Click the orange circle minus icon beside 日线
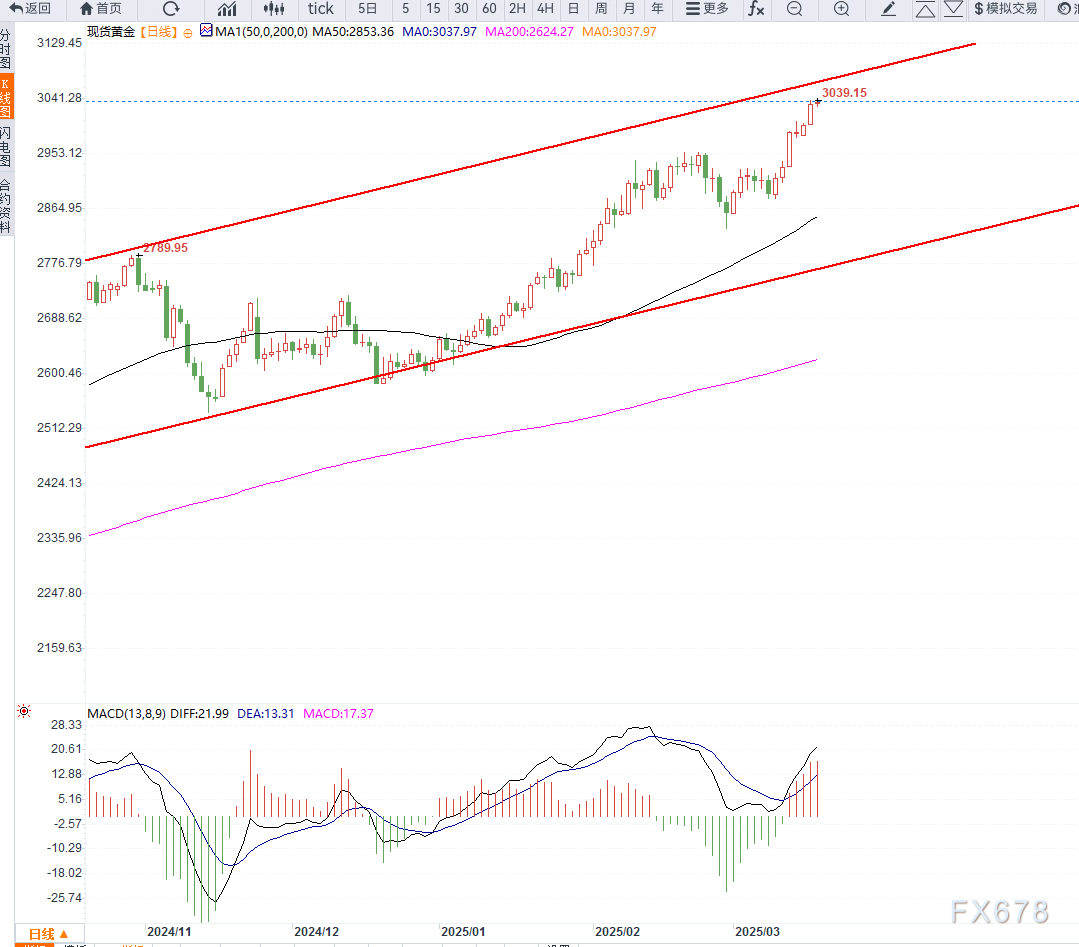This screenshot has width=1079, height=947. [x=189, y=32]
